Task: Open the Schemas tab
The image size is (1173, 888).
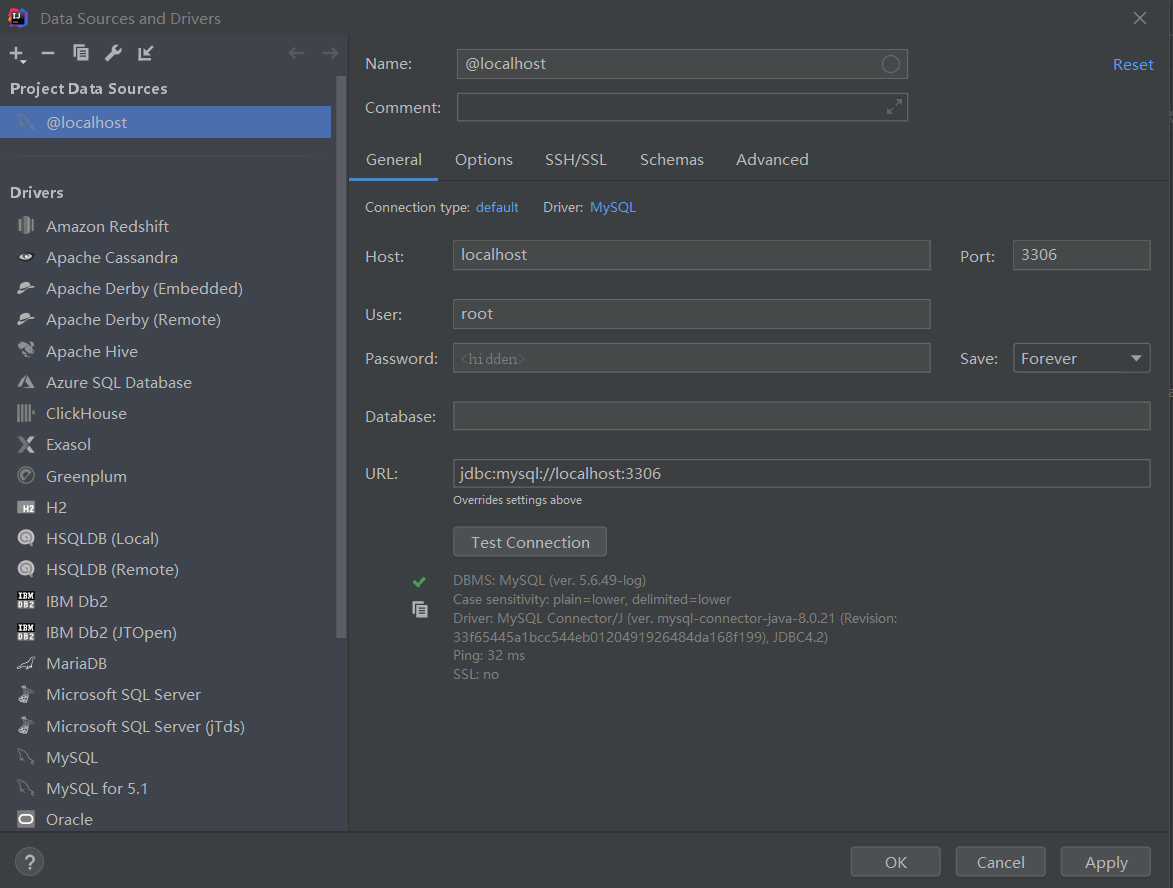Action: (x=671, y=160)
